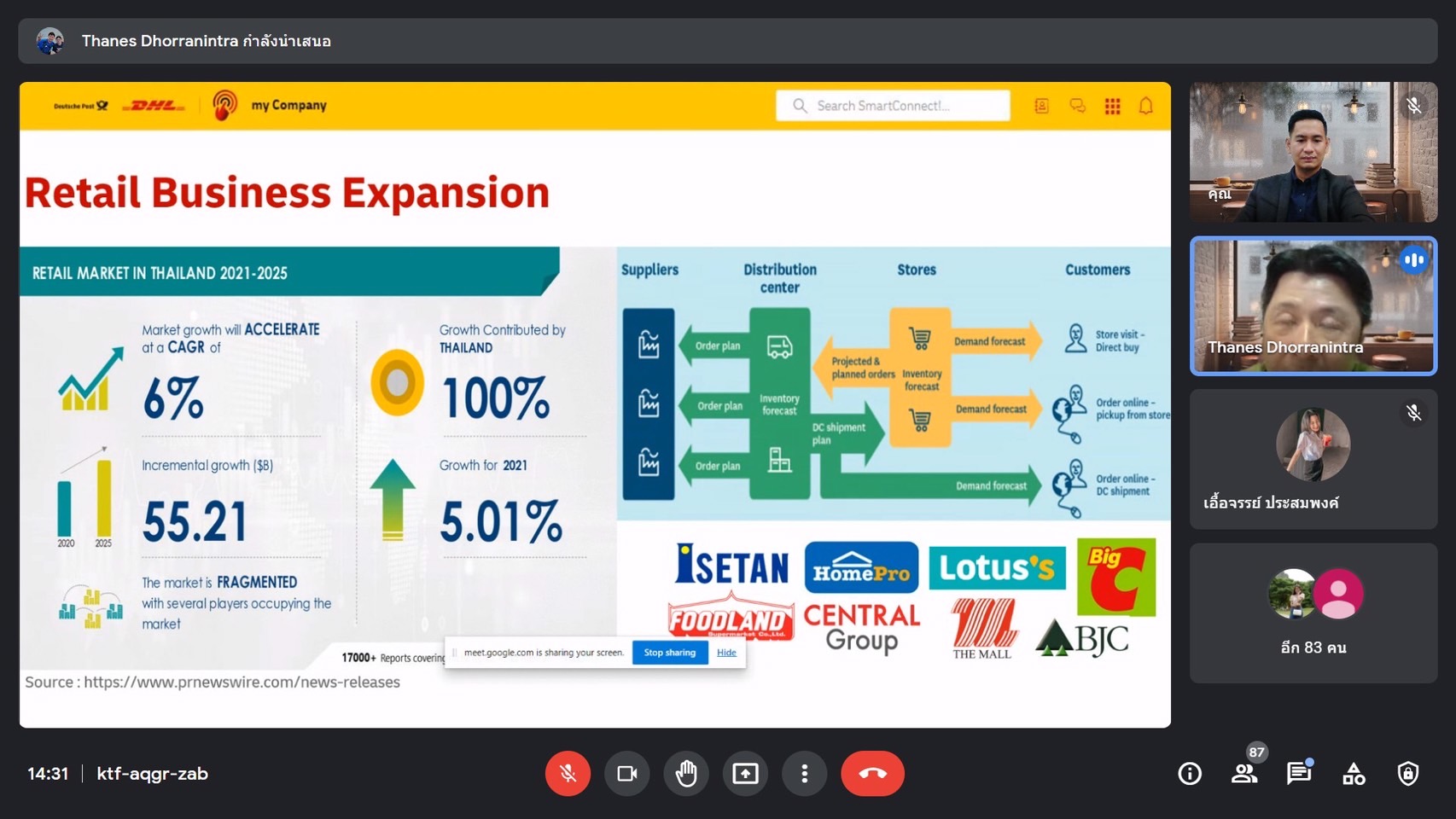Viewport: 1456px width, 819px height.
Task: Select Thanes Dhorranintra's video tile
Action: [1313, 305]
